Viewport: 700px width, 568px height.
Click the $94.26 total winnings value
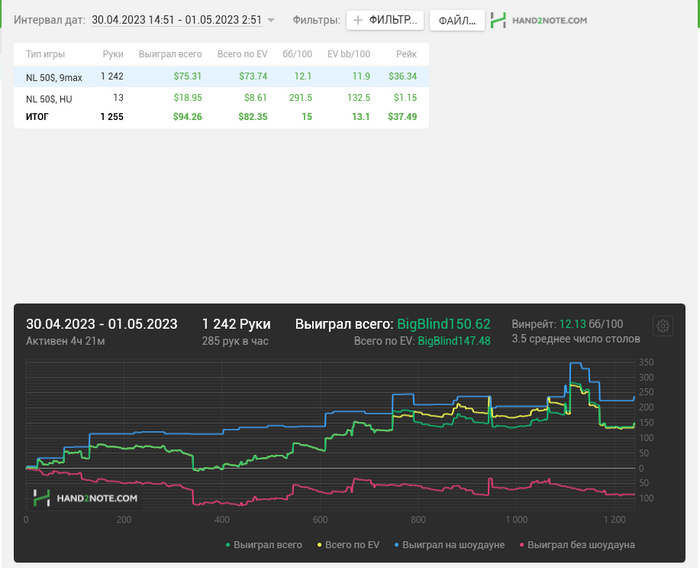tap(188, 117)
